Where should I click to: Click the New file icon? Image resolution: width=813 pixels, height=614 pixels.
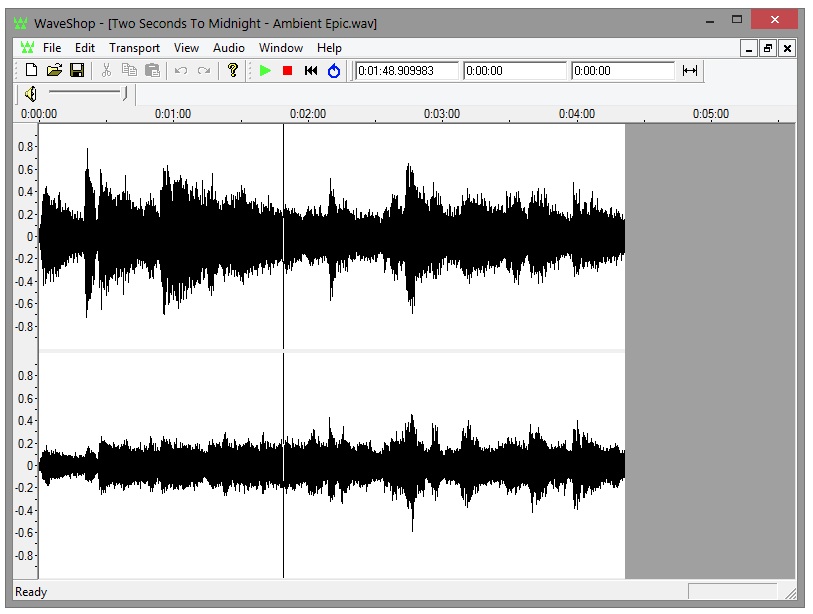[31, 70]
